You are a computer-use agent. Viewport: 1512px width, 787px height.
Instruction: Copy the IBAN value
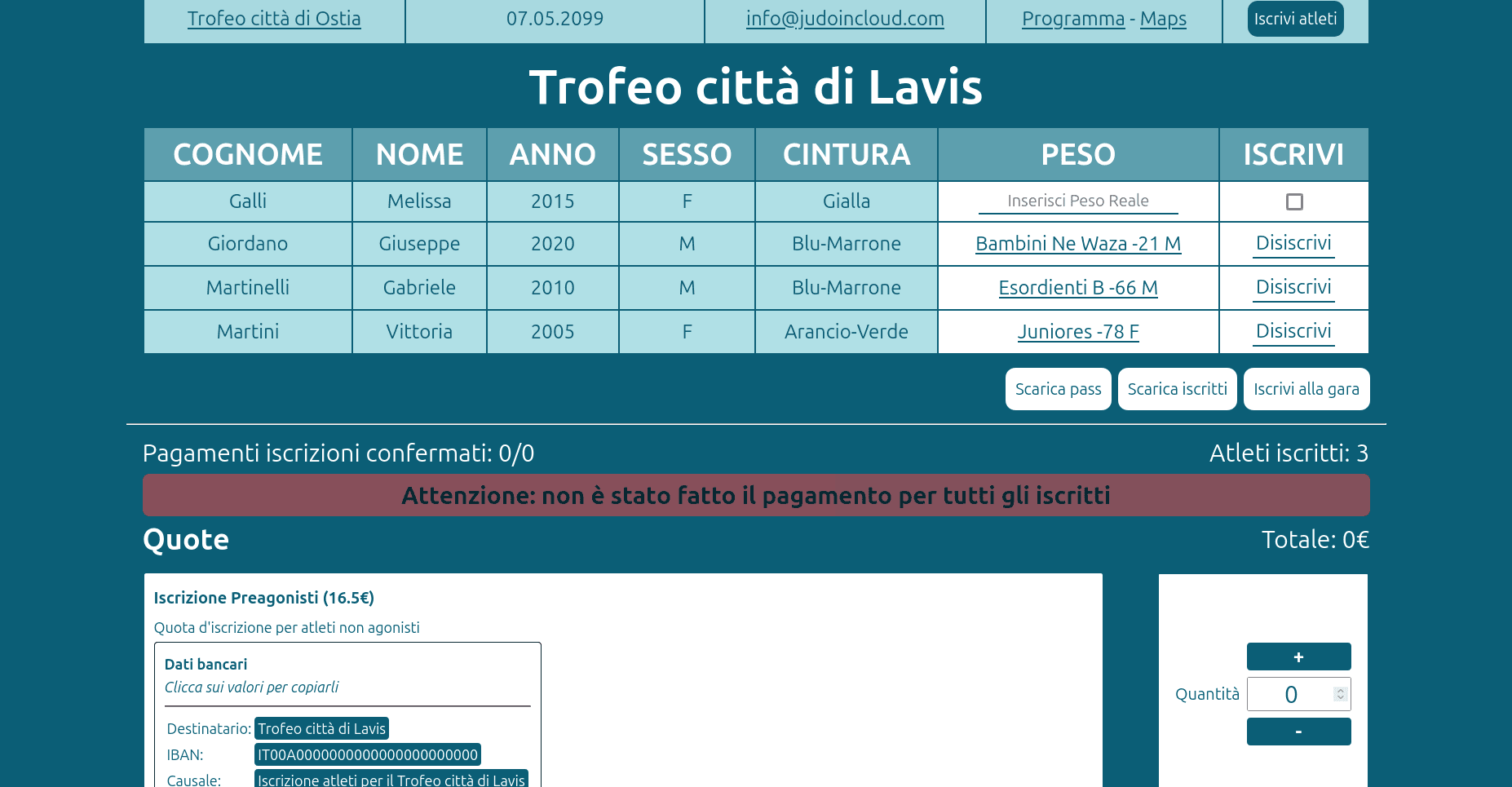(x=367, y=754)
